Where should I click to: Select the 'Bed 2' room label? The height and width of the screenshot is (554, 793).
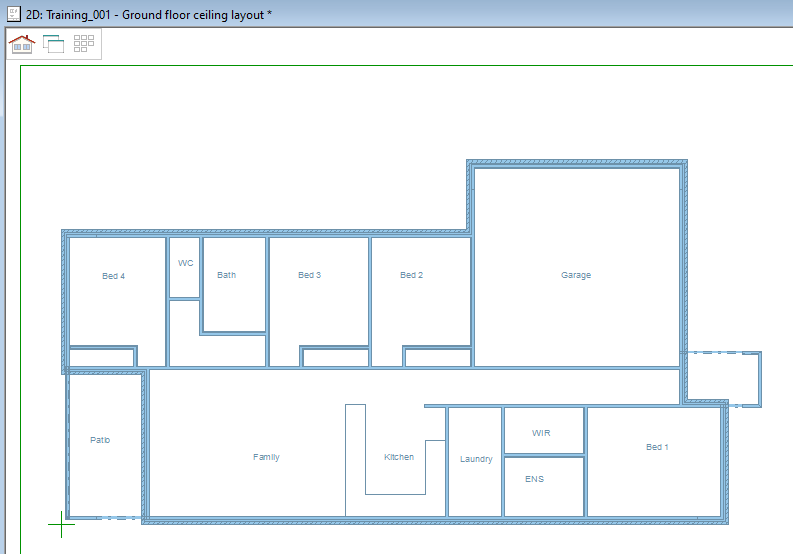411,275
